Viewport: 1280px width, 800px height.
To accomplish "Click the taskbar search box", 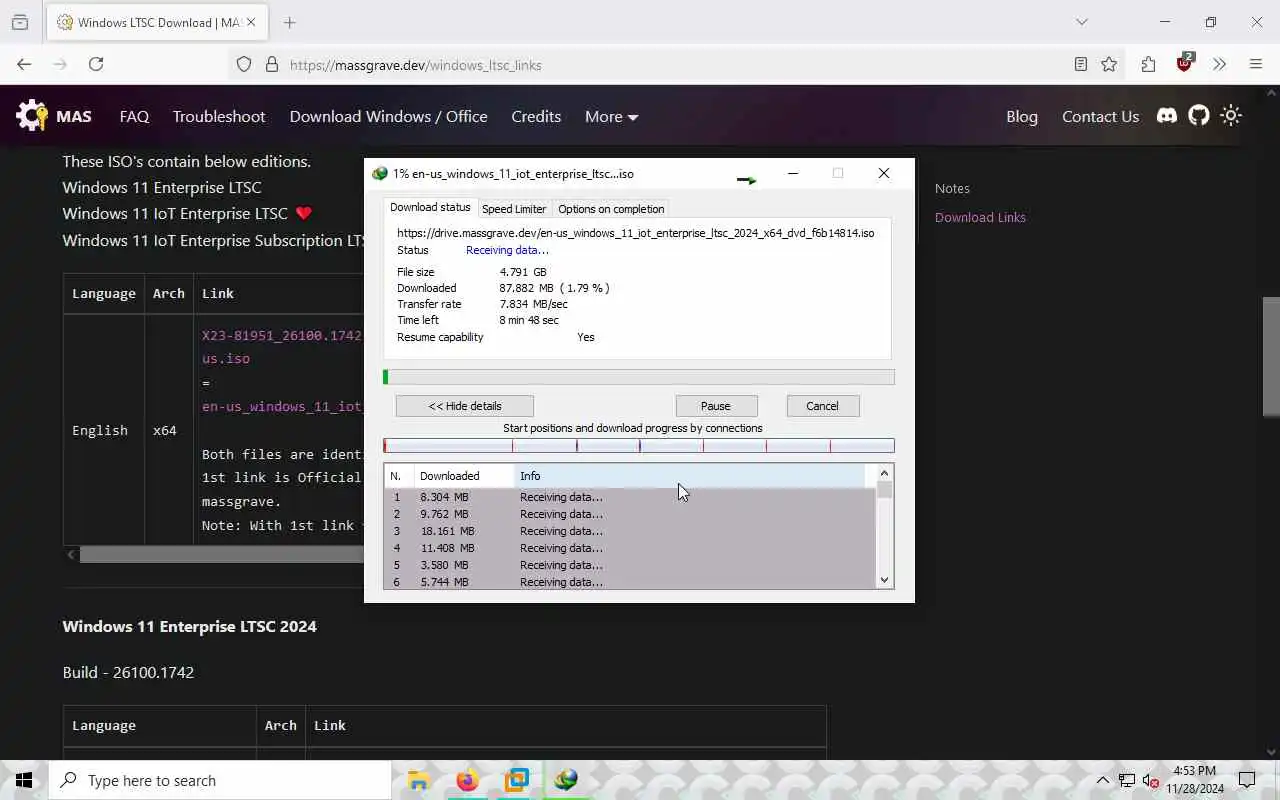I will click(220, 780).
